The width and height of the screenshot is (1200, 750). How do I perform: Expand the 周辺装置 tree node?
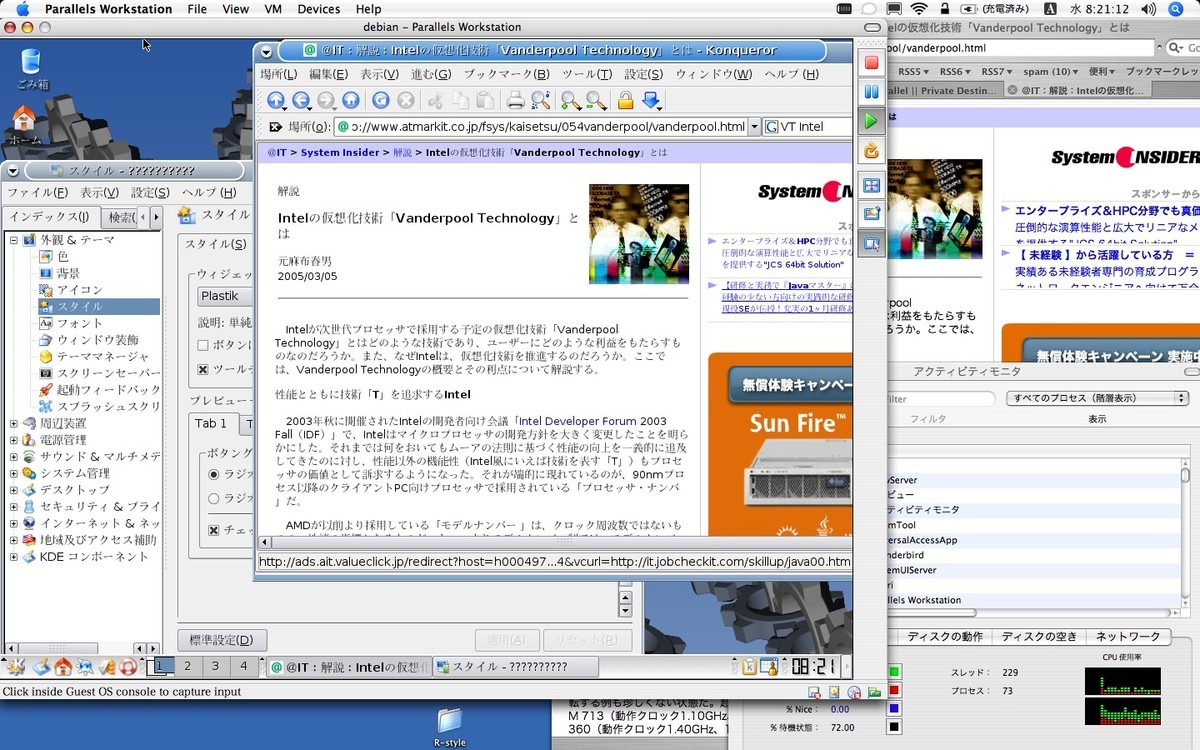[x=14, y=423]
